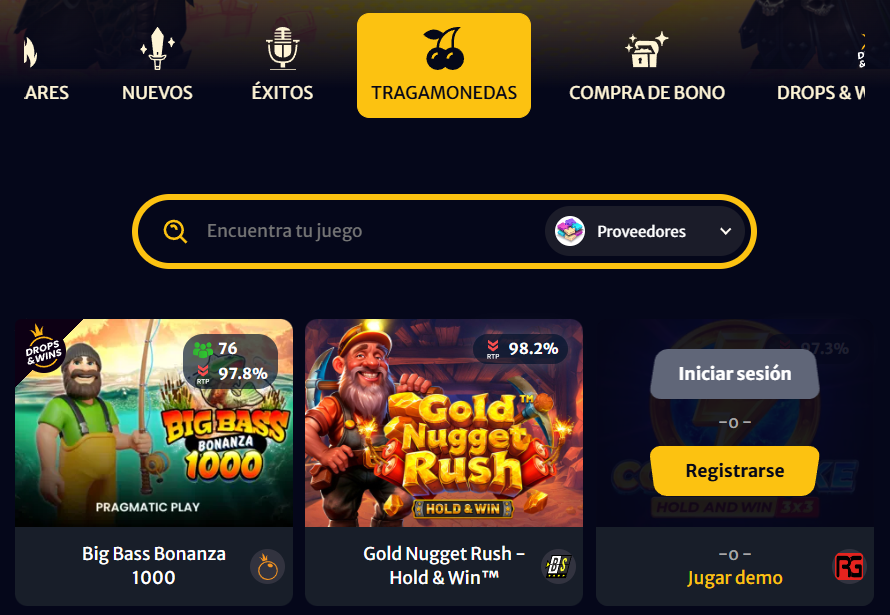Click the Registrarse button

point(734,471)
